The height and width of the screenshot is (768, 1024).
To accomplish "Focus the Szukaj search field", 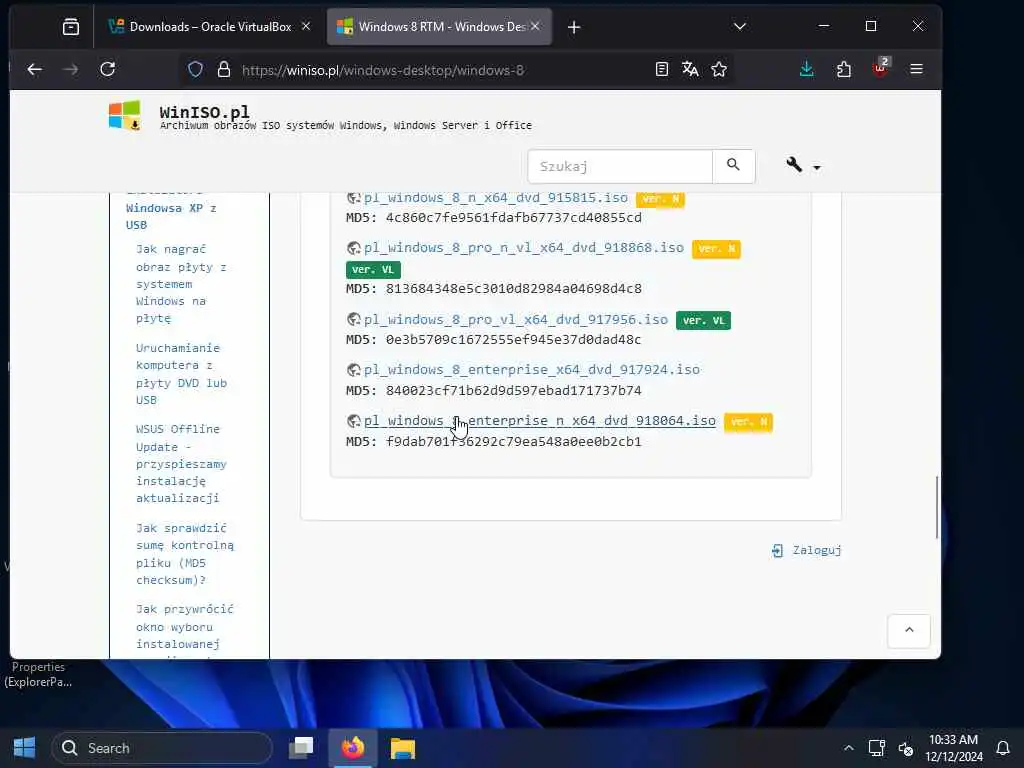I will tap(620, 167).
